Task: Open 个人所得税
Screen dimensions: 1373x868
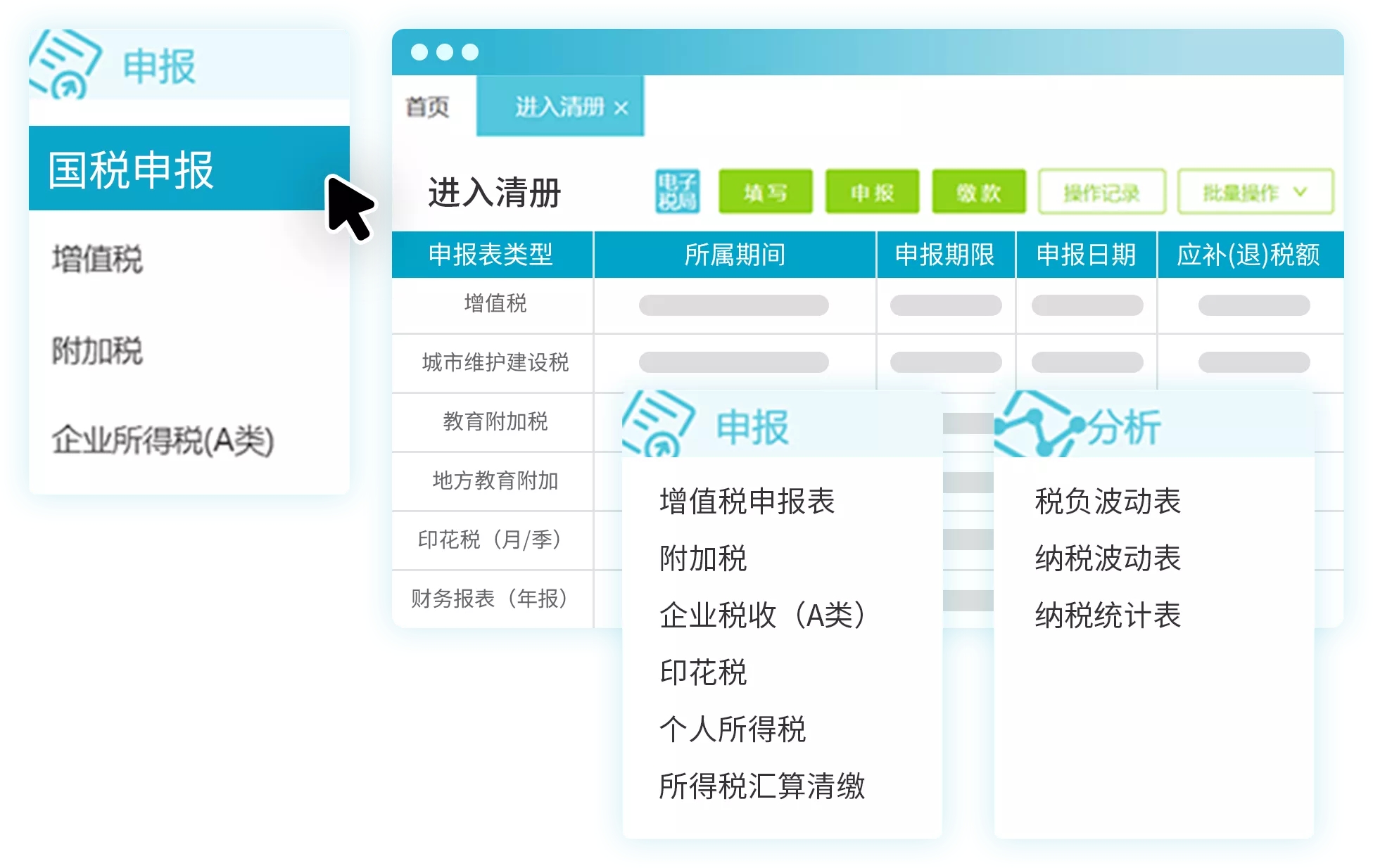Action: (732, 729)
